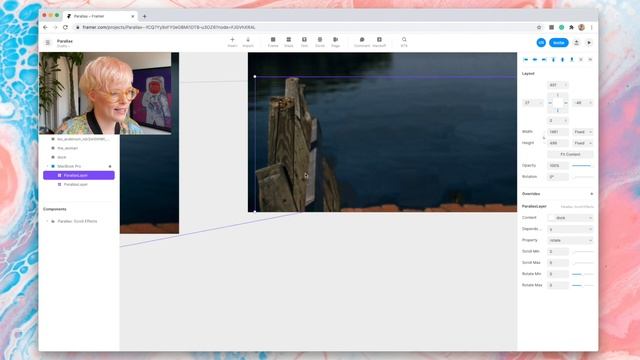Viewport: 640px width, 360px height.
Task: Align the layer horizontal center
Action: (535, 60)
